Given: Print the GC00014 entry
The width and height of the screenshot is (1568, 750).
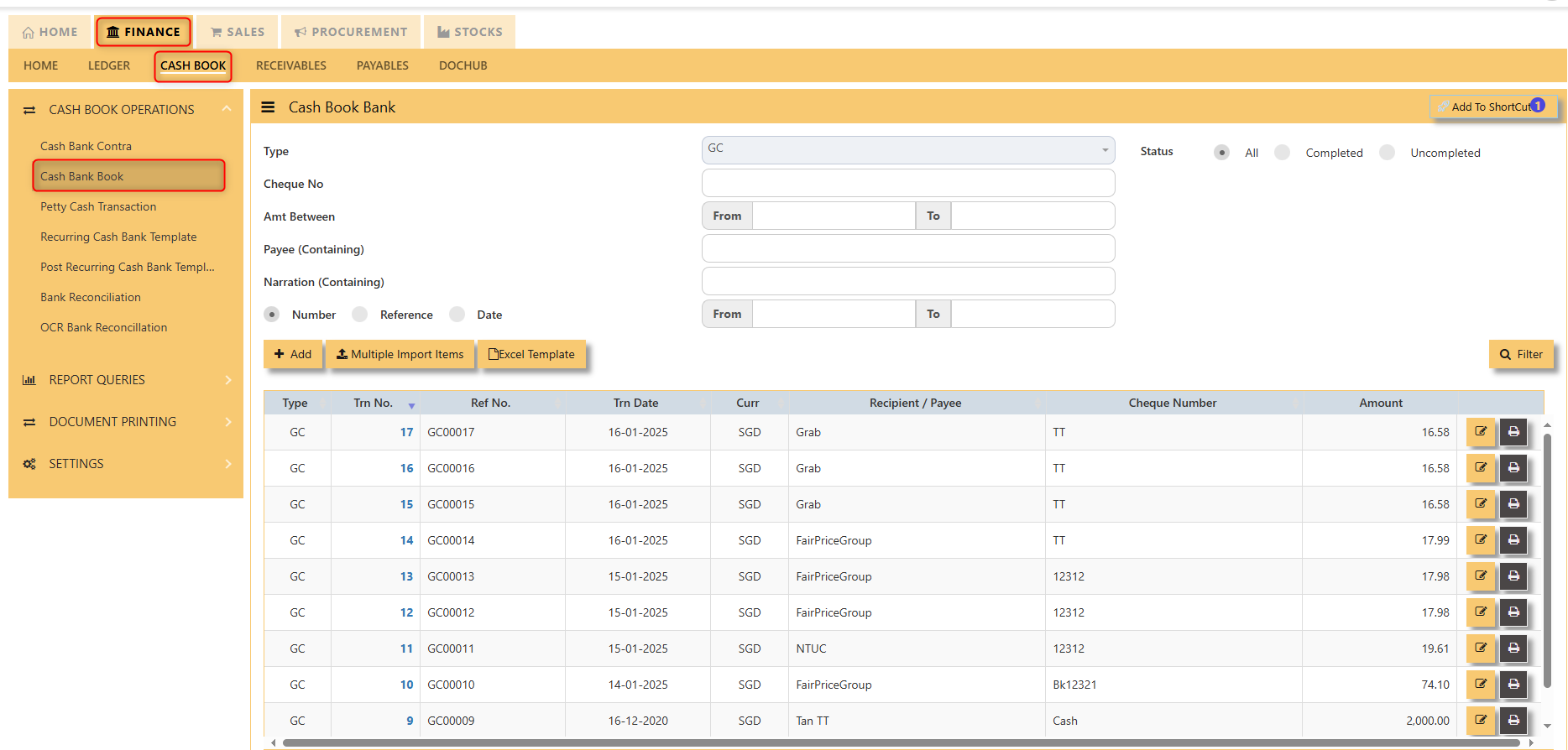Looking at the screenshot, I should point(1513,540).
